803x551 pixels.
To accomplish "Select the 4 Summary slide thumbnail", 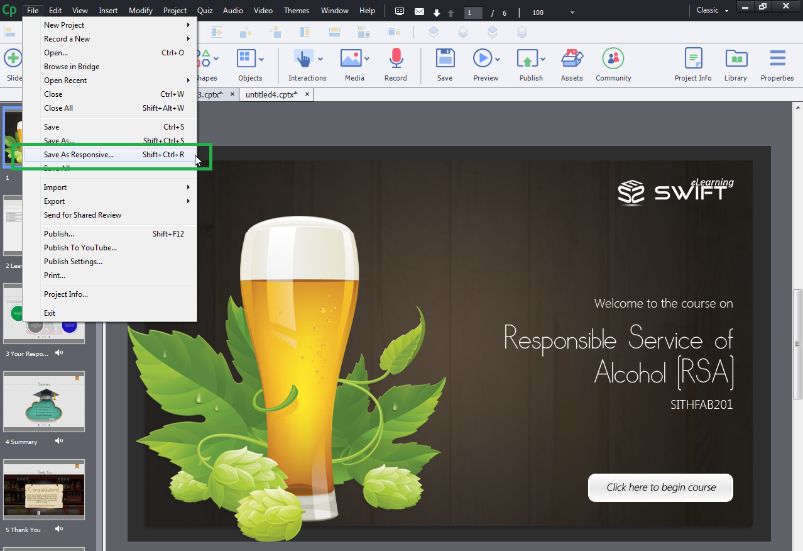I will (44, 401).
